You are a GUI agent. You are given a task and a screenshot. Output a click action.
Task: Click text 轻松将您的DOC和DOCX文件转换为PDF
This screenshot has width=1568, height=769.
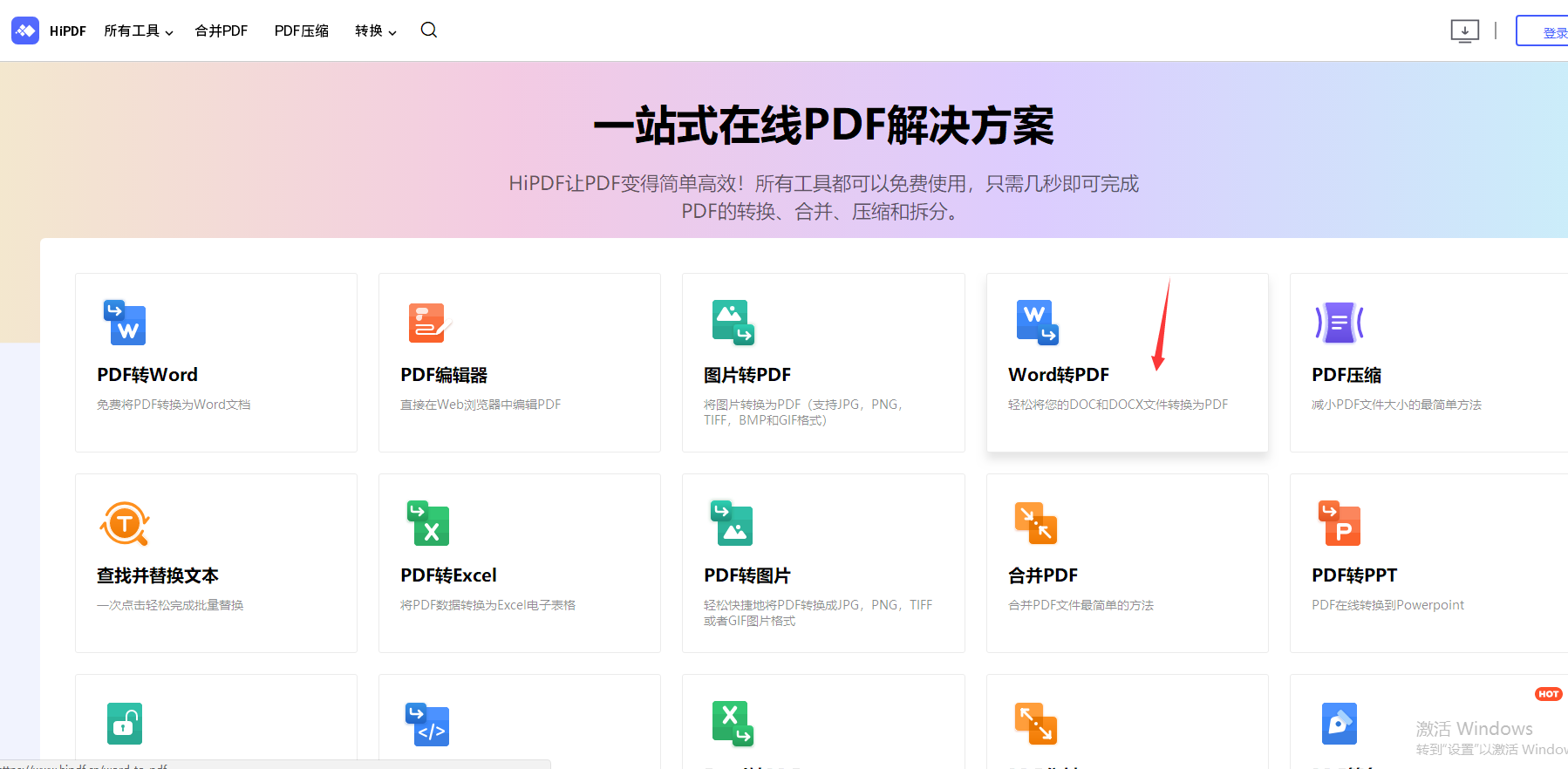[x=1118, y=405]
